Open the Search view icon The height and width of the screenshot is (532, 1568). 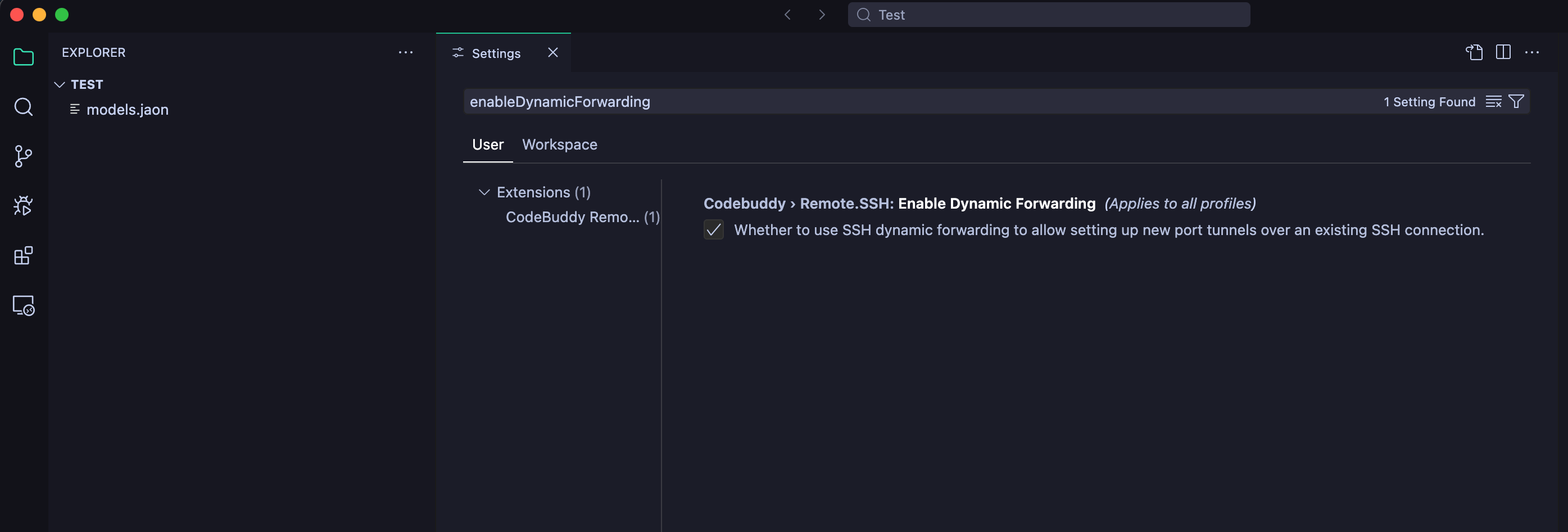tap(23, 107)
